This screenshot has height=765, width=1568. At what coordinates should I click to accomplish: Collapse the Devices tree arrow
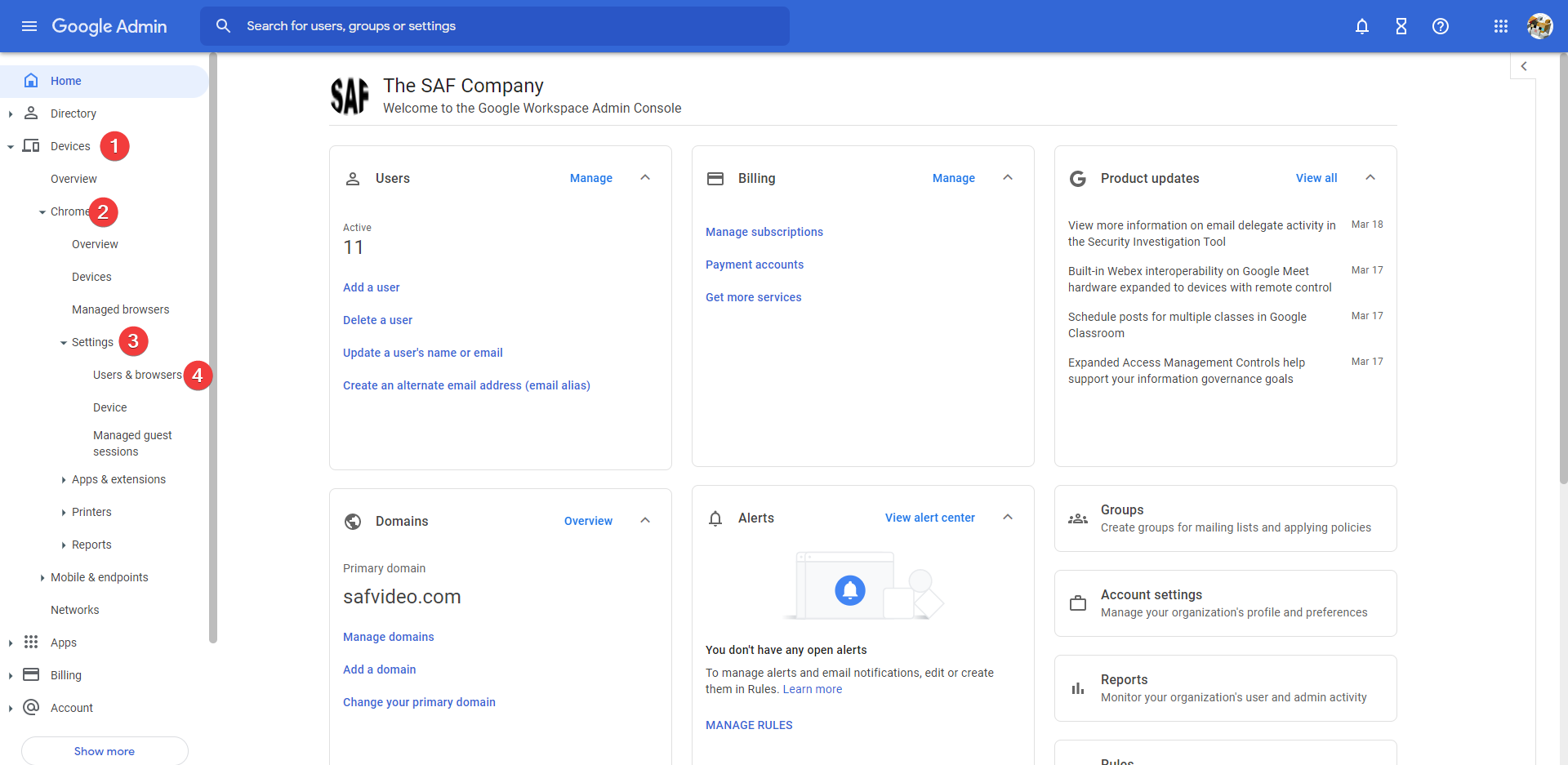[10, 146]
